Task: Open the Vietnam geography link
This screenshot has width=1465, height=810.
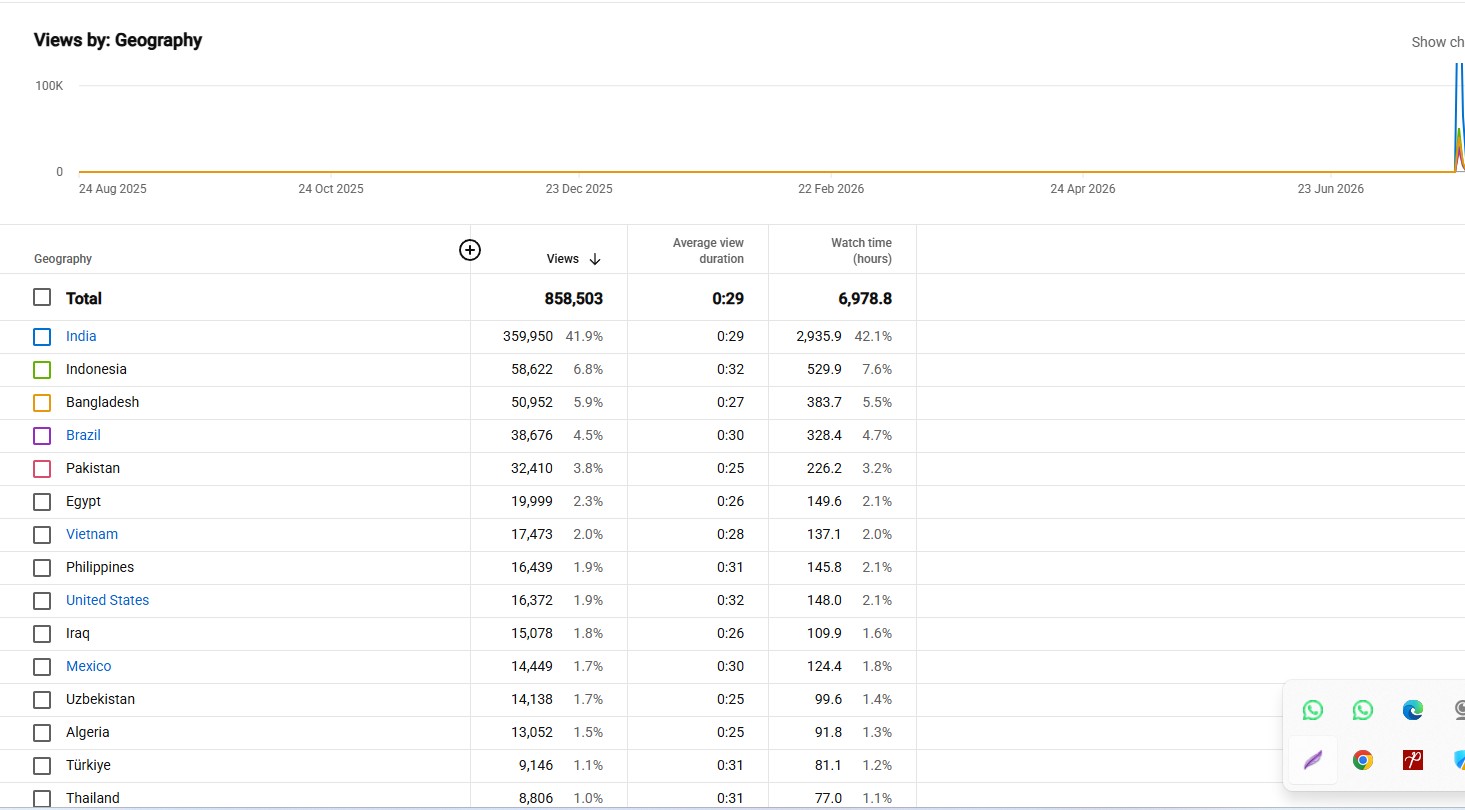Action: 92,534
